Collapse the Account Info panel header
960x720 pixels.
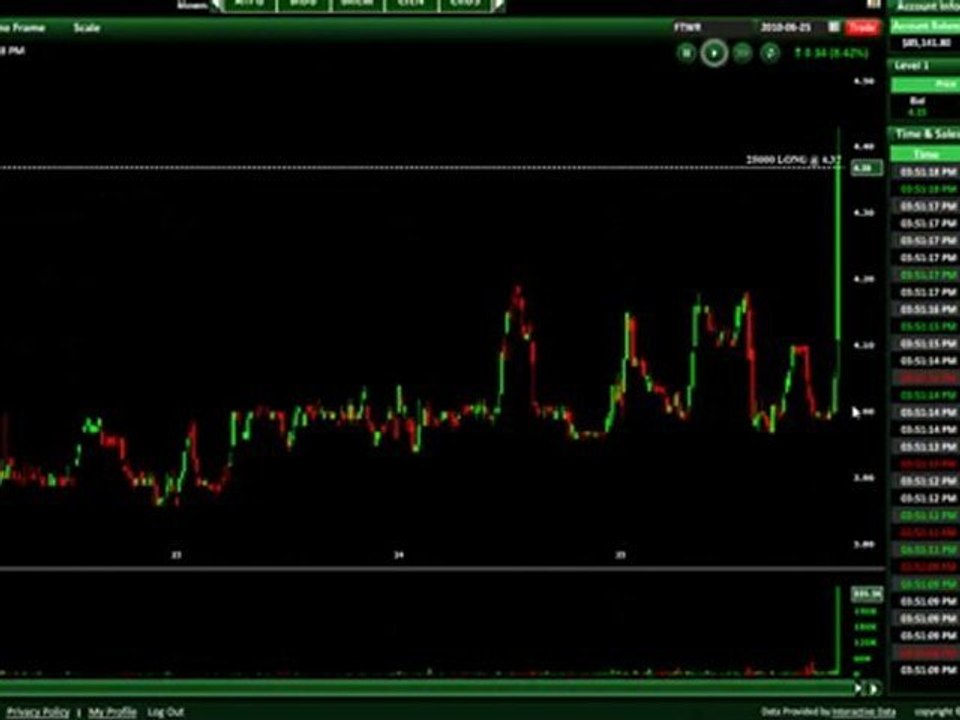click(924, 6)
